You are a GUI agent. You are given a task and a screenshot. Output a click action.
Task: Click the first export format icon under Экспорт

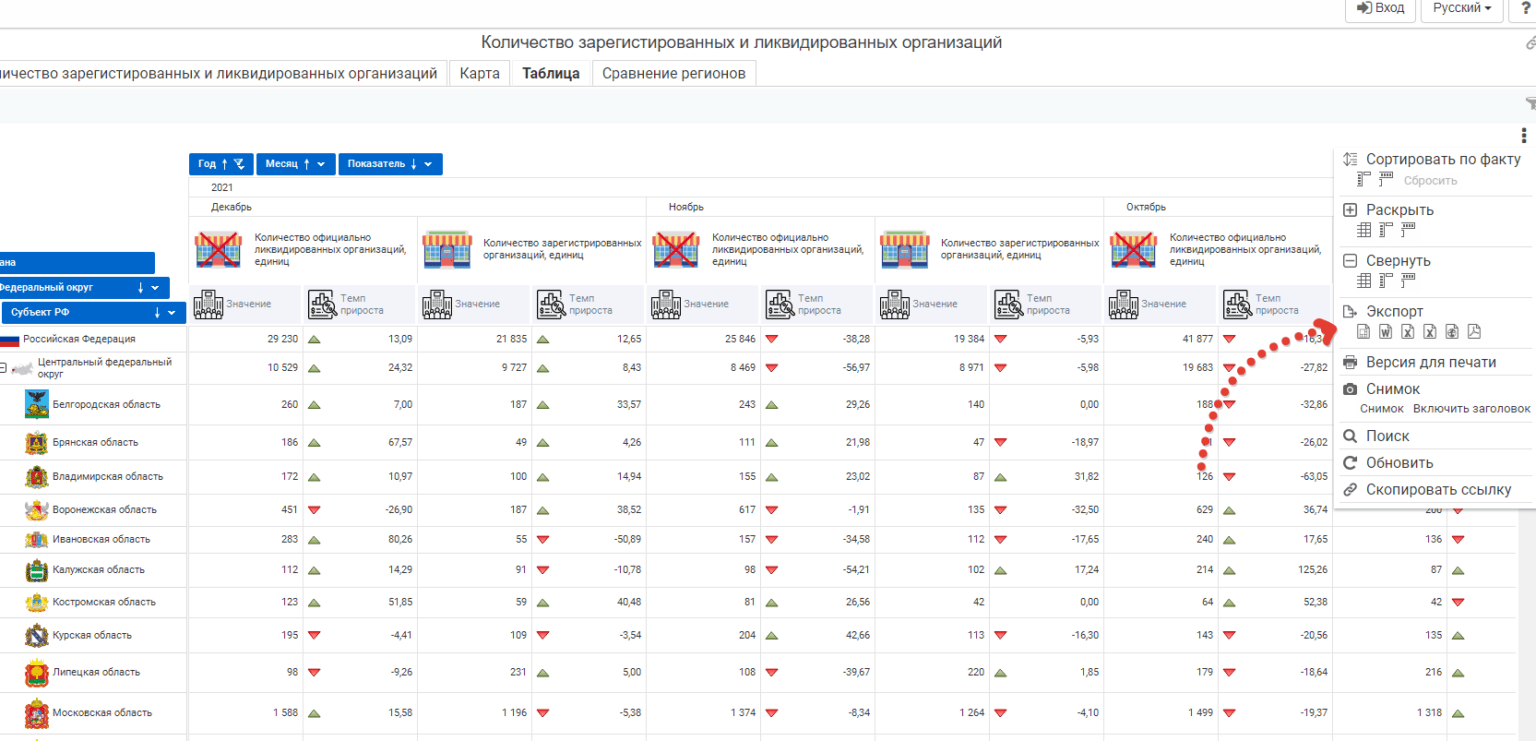[x=1363, y=332]
